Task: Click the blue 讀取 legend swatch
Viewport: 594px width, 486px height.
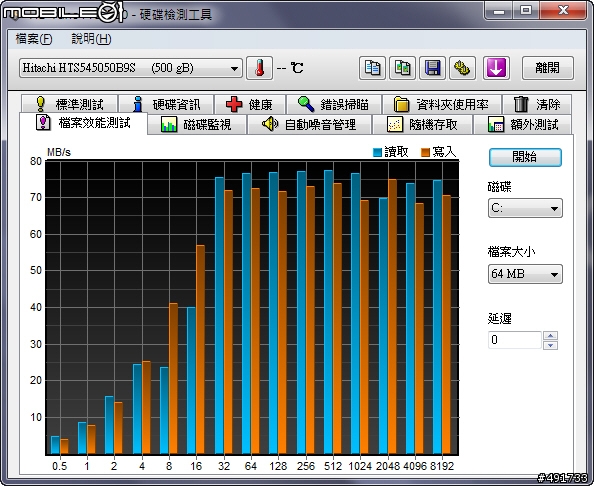Action: [377, 152]
